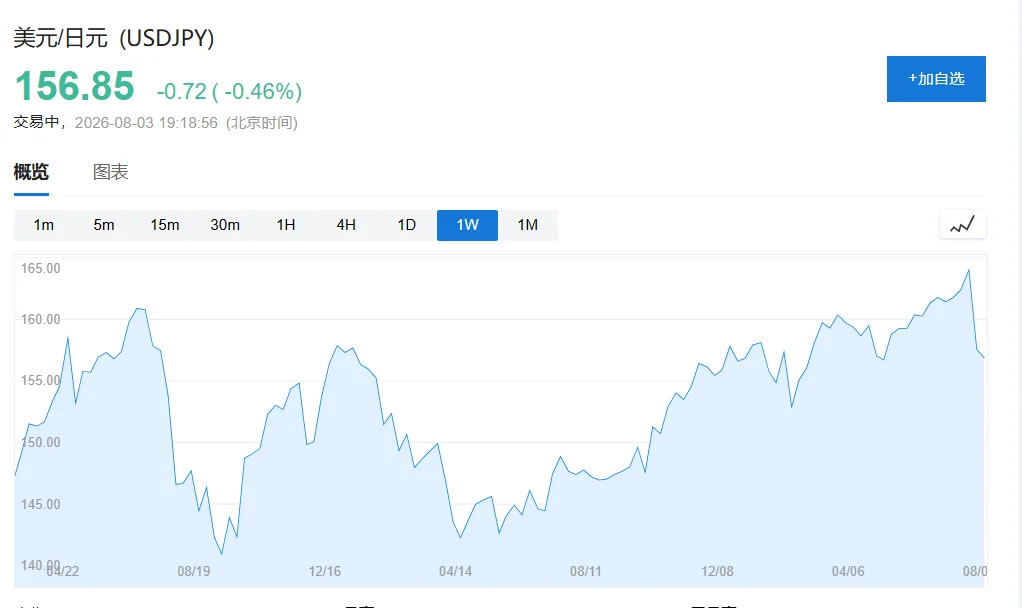The height and width of the screenshot is (608, 1022).
Task: Choose the 15m interval
Action: [164, 225]
